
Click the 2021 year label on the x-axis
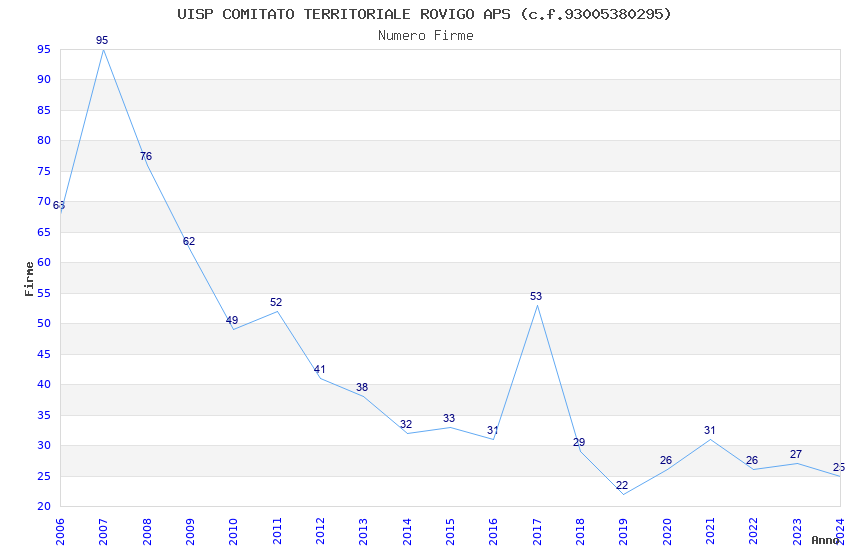[710, 532]
